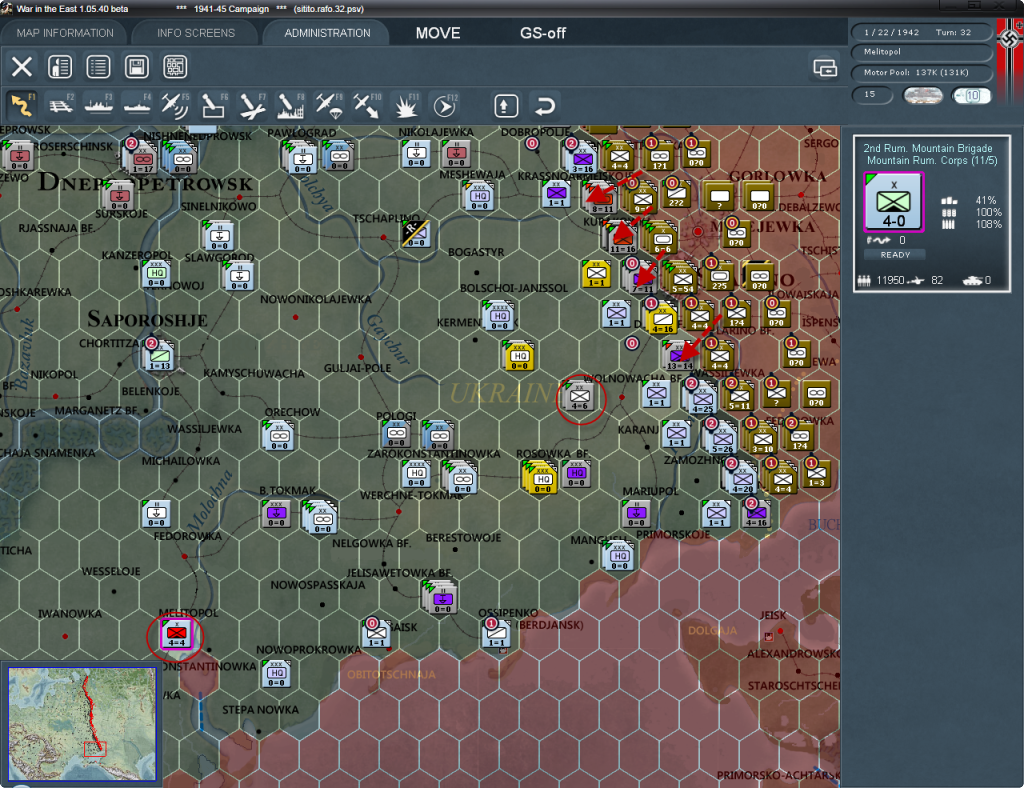Click the Motor Pool 137K field
The width and height of the screenshot is (1024, 788).
point(921,72)
